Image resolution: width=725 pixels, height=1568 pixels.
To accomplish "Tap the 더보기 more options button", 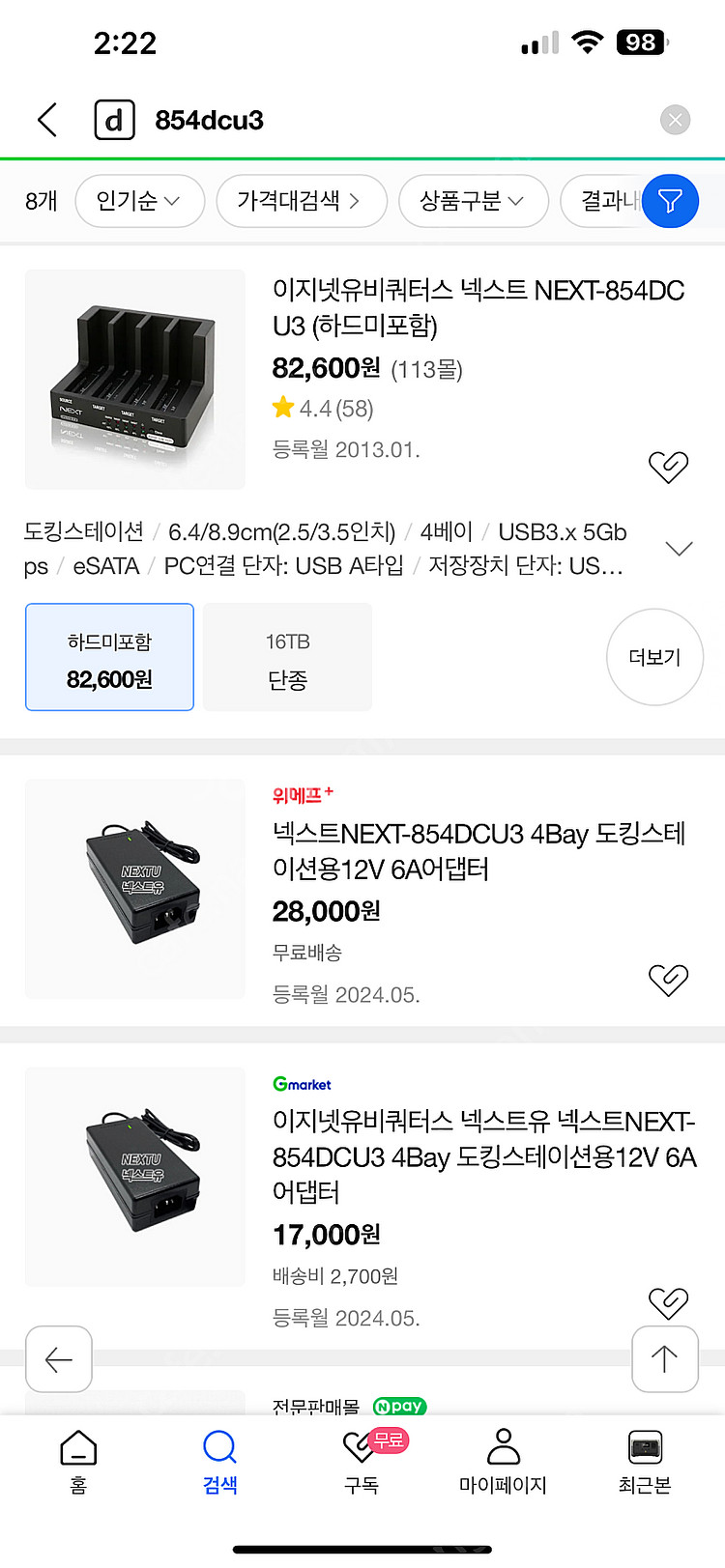I will pyautogui.click(x=654, y=657).
